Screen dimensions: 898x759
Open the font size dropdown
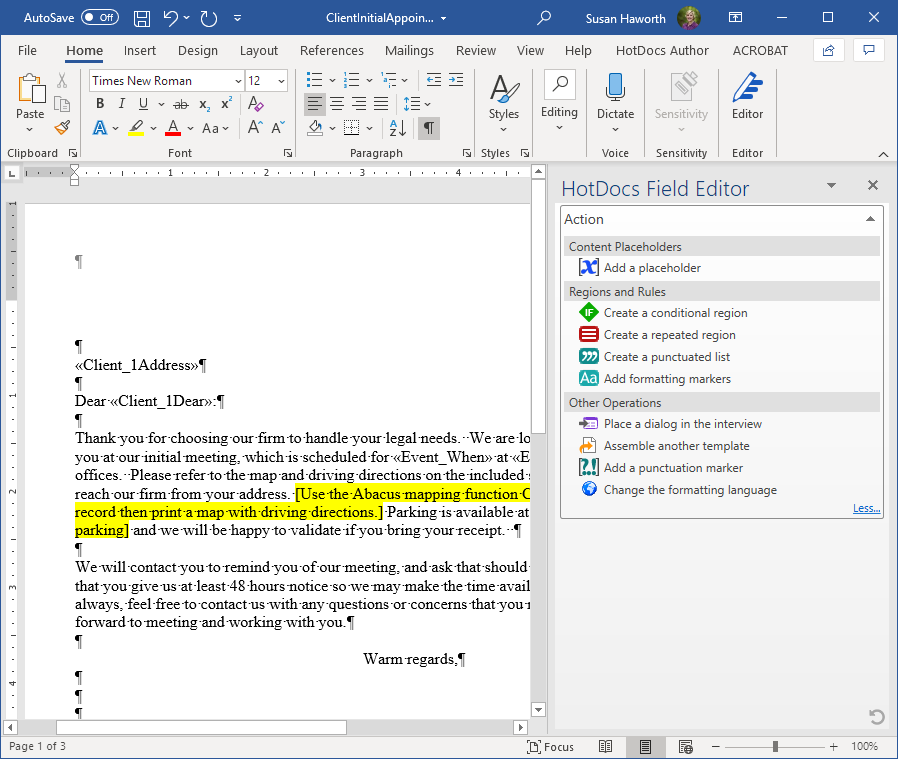[281, 81]
